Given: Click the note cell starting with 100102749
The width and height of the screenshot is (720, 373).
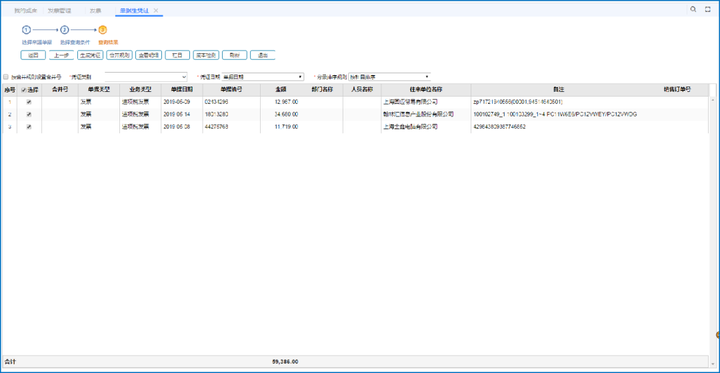Looking at the screenshot, I should (x=555, y=114).
